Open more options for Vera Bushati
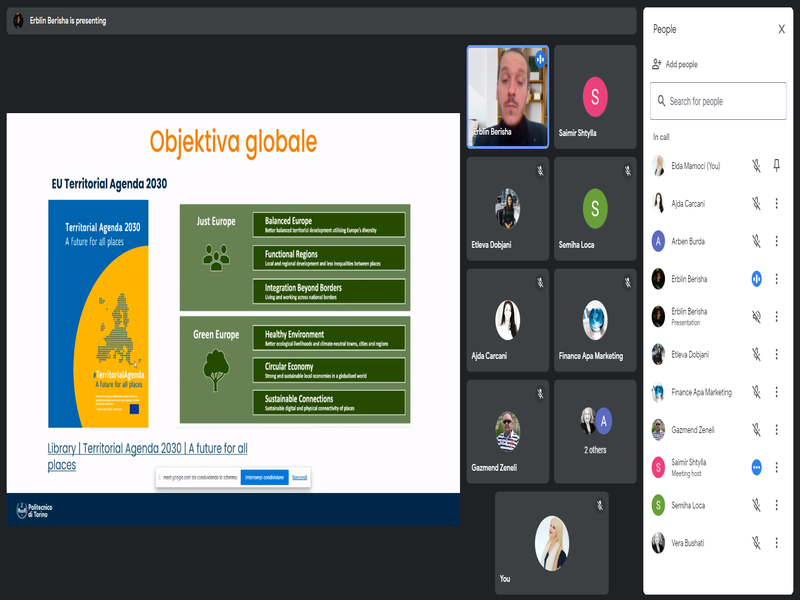Image resolution: width=800 pixels, height=600 pixels. click(777, 543)
